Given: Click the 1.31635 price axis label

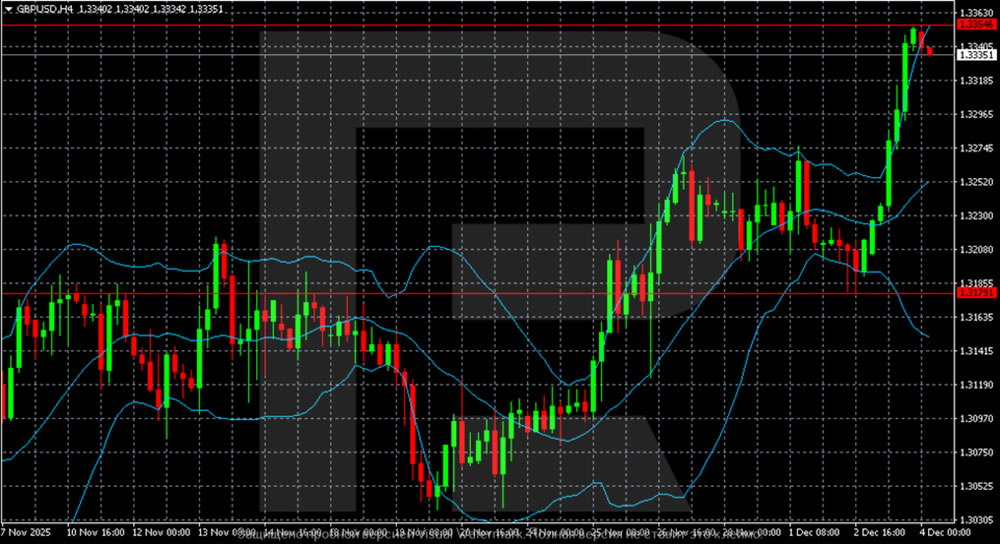Looking at the screenshot, I should click(976, 317).
